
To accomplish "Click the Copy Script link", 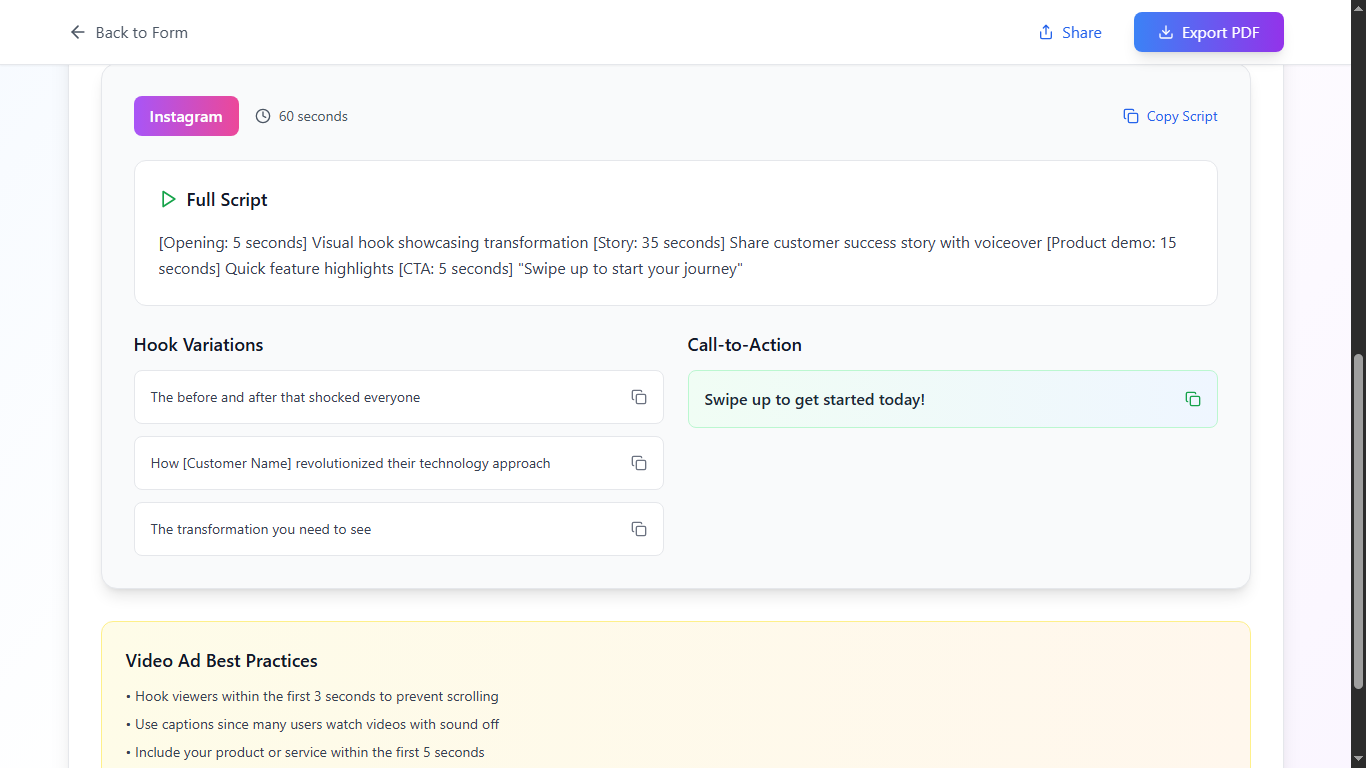I will [1181, 117].
